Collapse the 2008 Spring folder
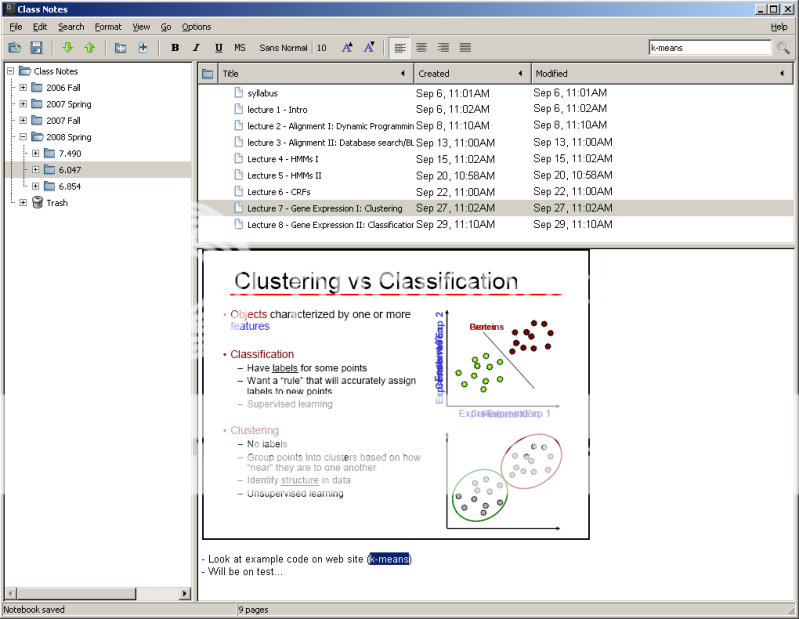 24,137
